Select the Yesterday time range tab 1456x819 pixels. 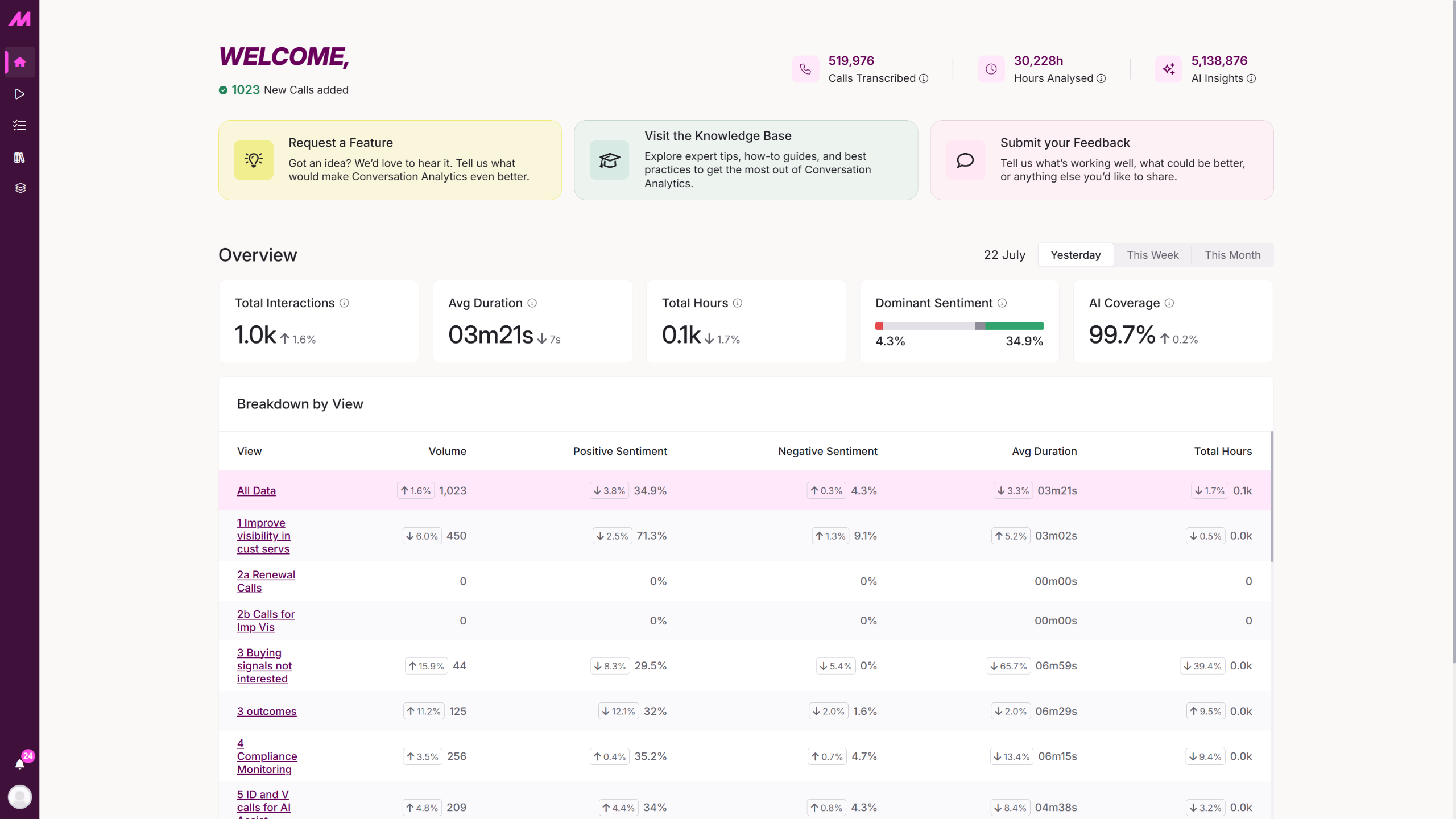tap(1076, 255)
